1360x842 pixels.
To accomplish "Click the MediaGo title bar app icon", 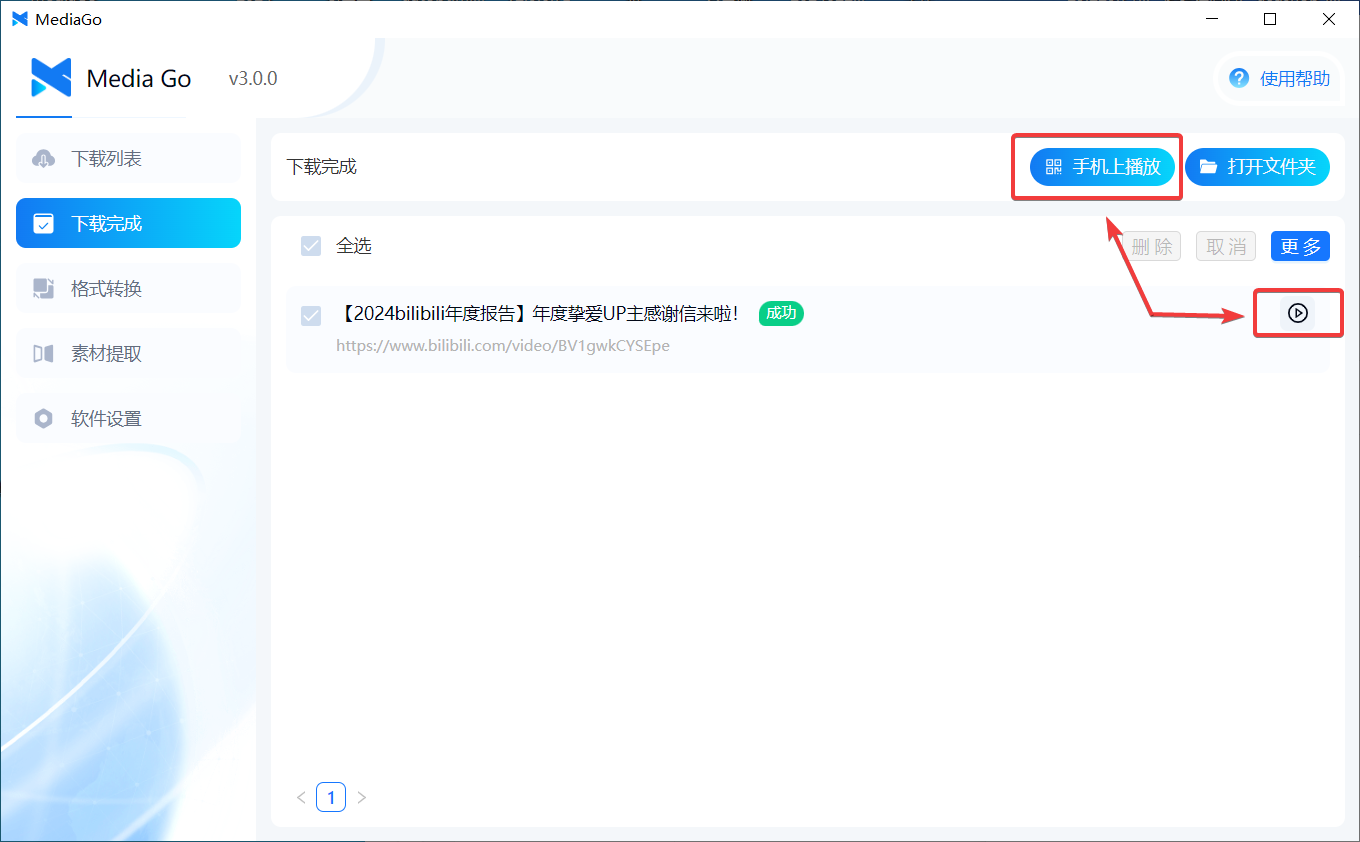I will point(20,19).
